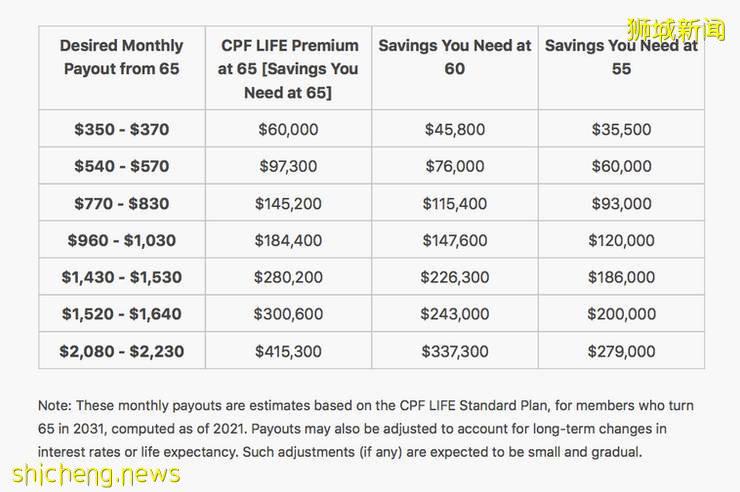Click the $279,000 savings at 55 value
740x492 pixels.
[x=621, y=351]
